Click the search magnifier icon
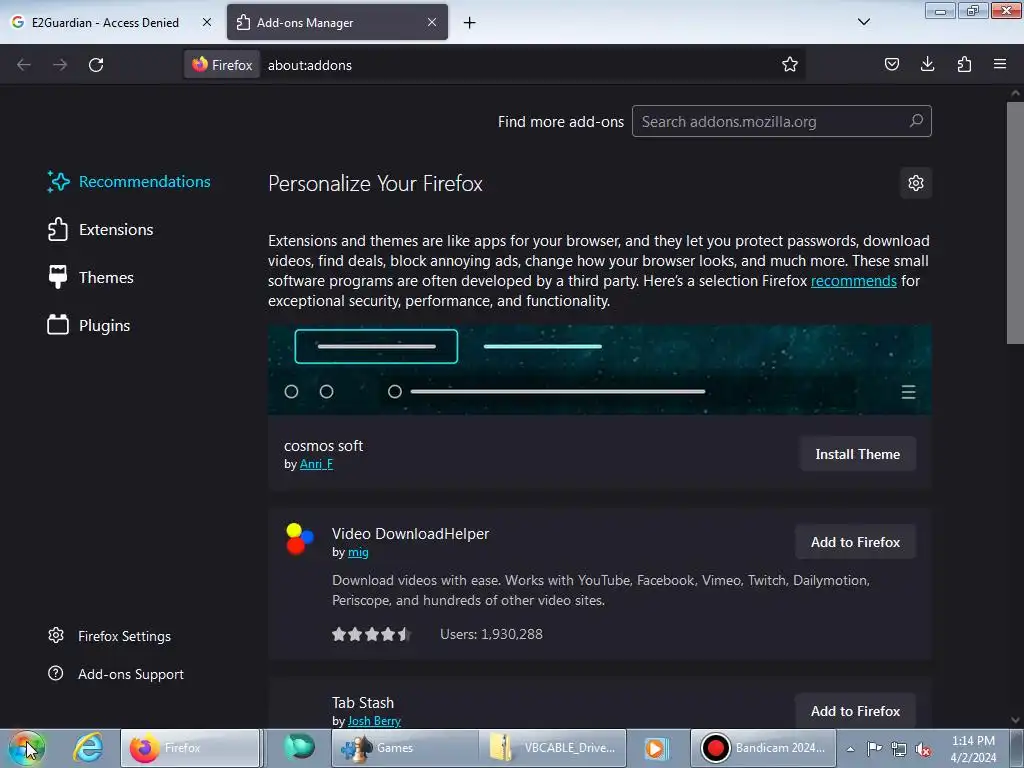The height and width of the screenshot is (768, 1024). pyautogui.click(x=916, y=121)
